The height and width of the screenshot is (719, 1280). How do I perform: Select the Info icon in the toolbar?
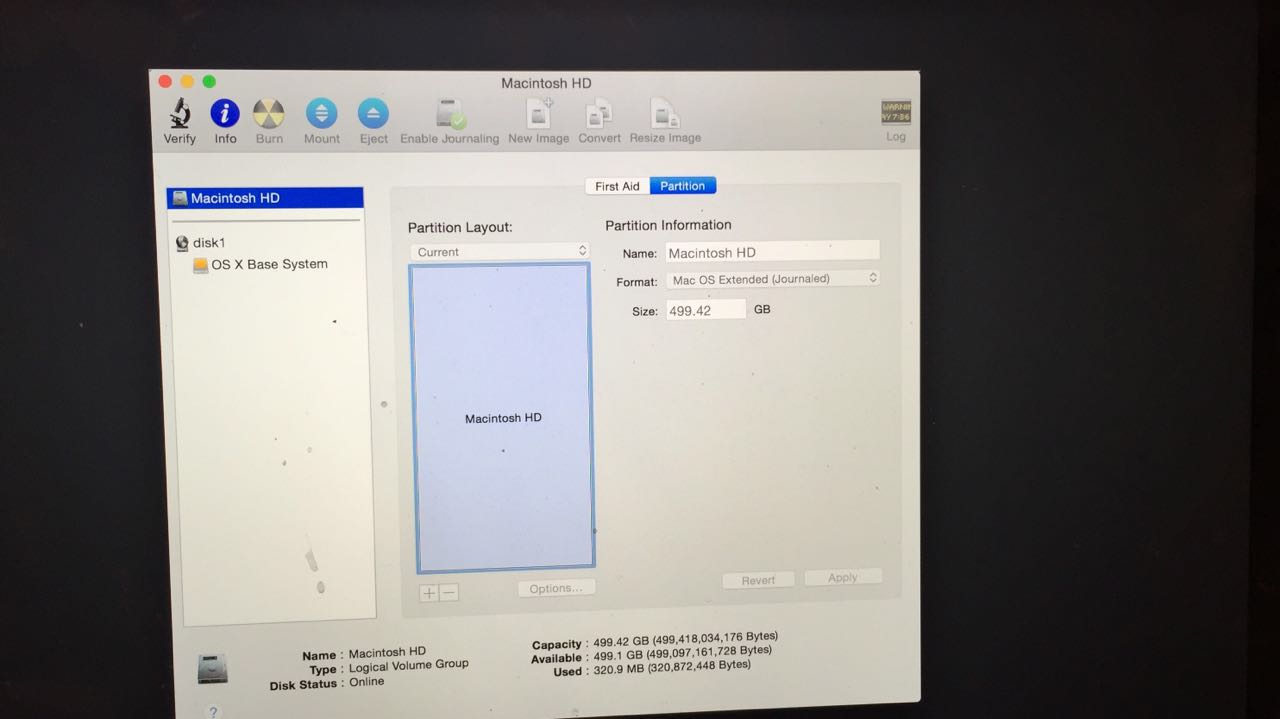click(224, 115)
